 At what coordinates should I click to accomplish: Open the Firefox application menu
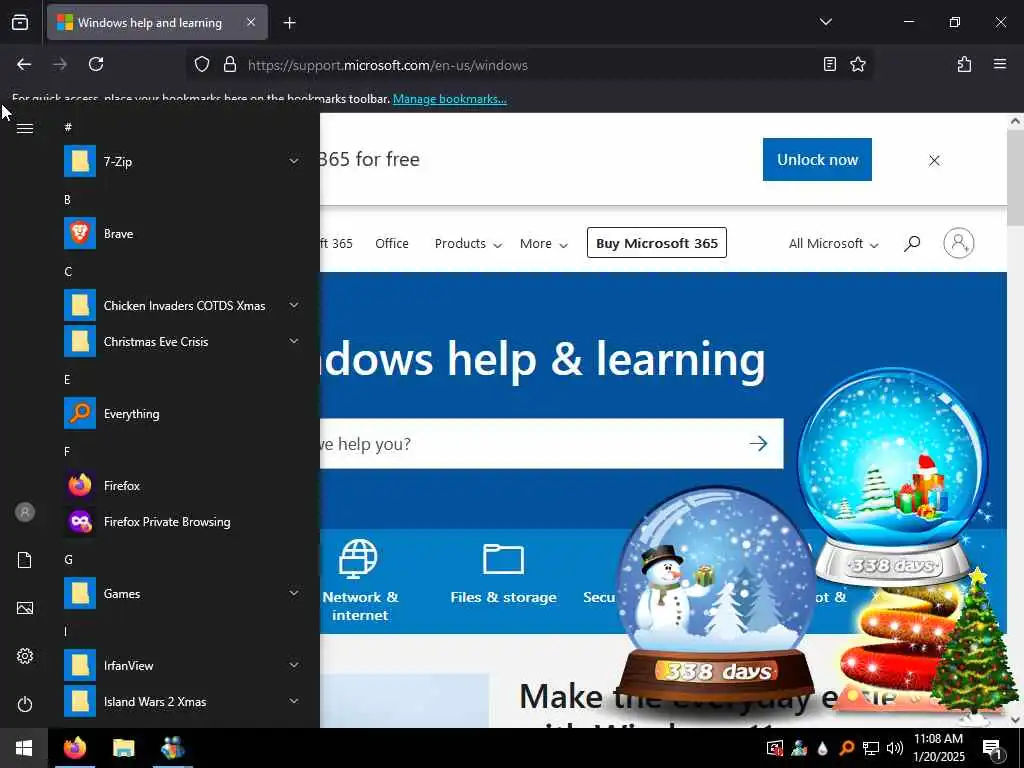pos(1000,64)
